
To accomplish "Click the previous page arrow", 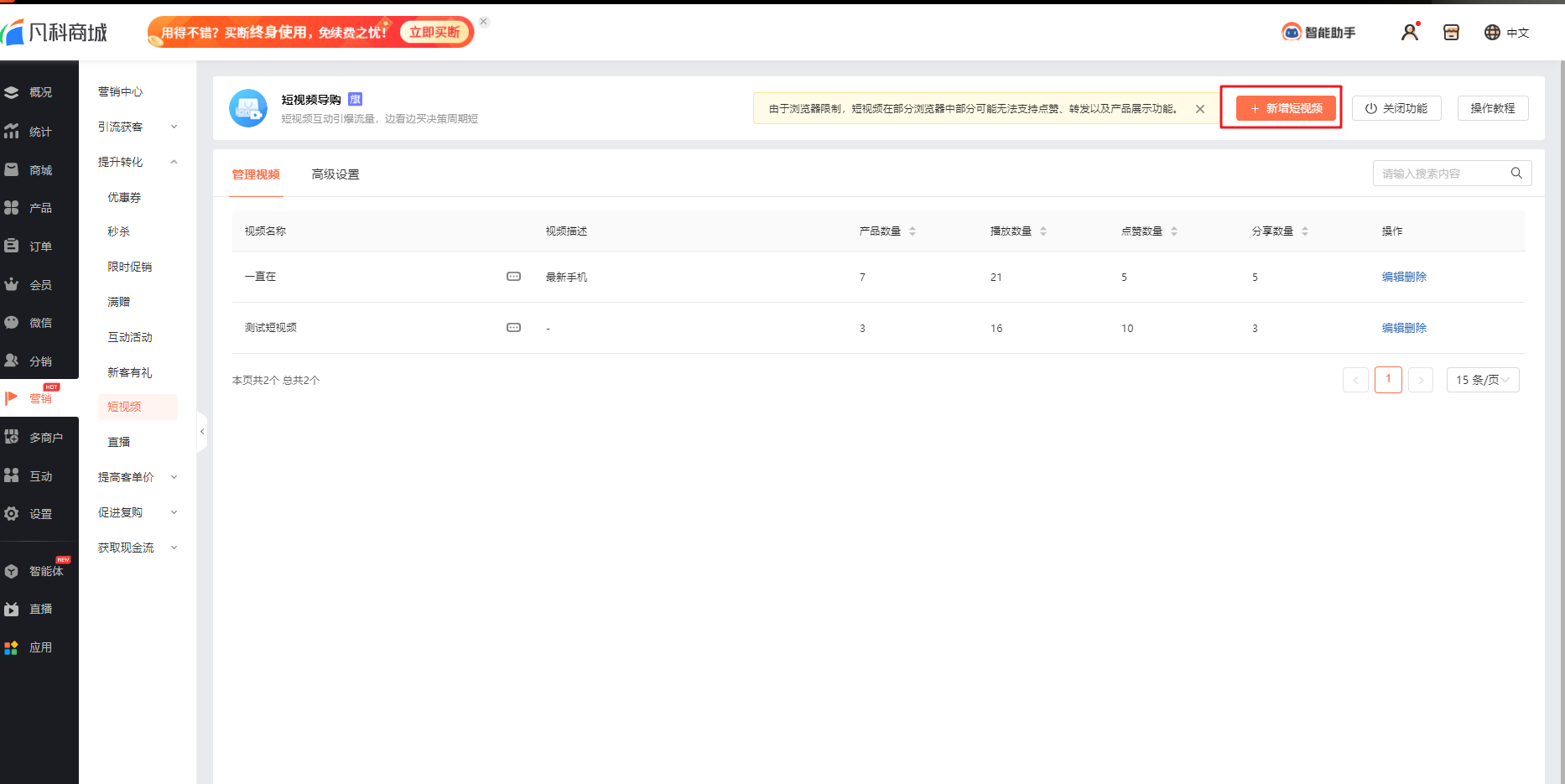I will click(x=1355, y=380).
